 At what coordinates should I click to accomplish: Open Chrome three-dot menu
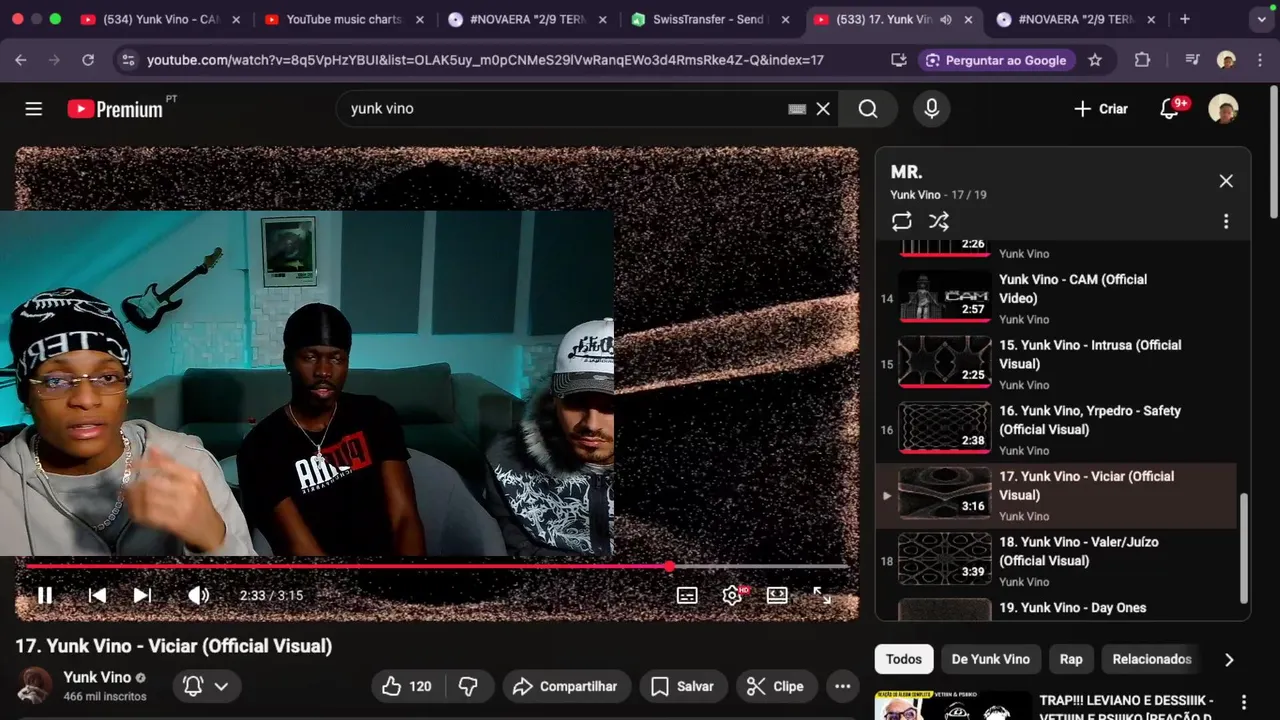coord(1259,60)
